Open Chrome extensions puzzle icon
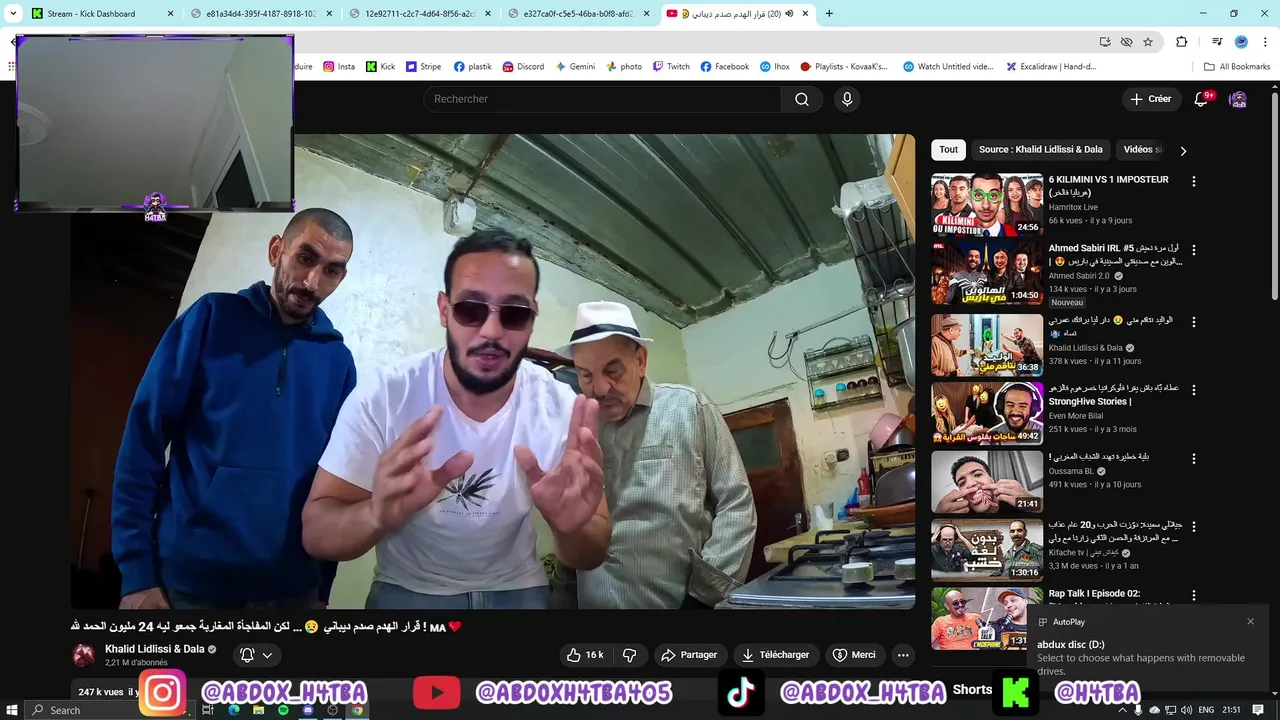 (1181, 42)
